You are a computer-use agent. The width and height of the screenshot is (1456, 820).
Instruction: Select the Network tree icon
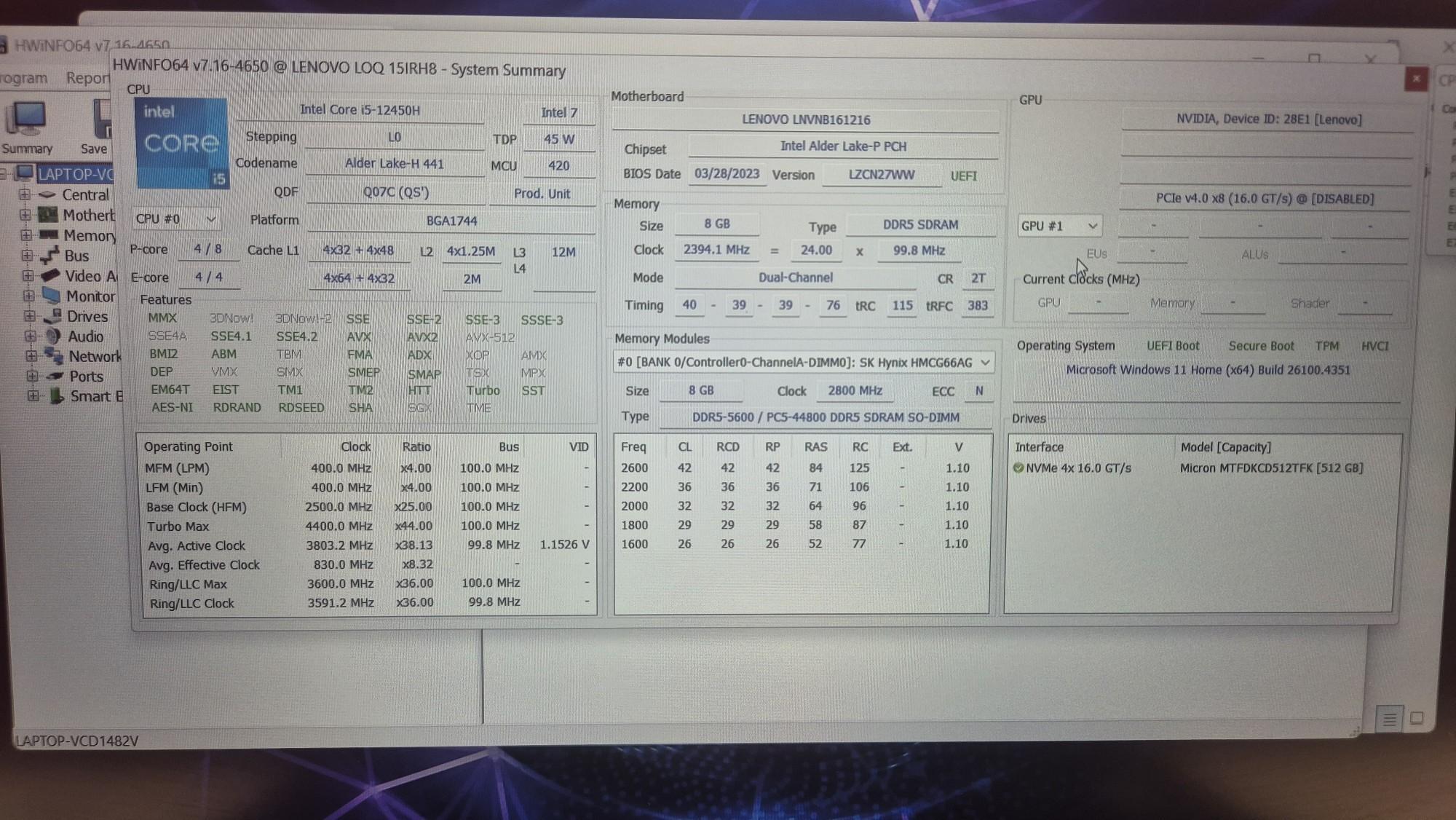pyautogui.click(x=54, y=356)
